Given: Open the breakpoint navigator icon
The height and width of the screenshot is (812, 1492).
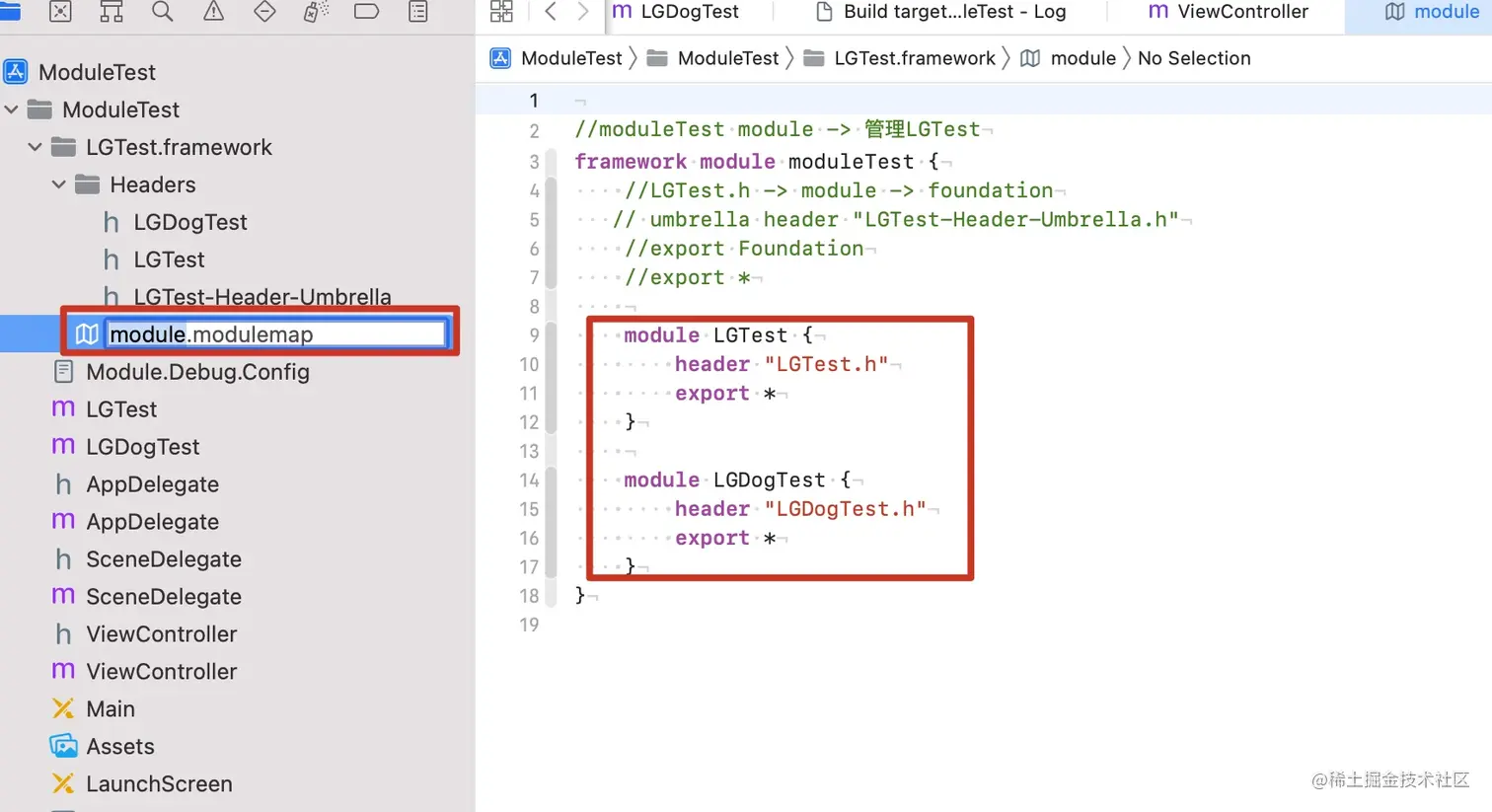Looking at the screenshot, I should coord(367,12).
